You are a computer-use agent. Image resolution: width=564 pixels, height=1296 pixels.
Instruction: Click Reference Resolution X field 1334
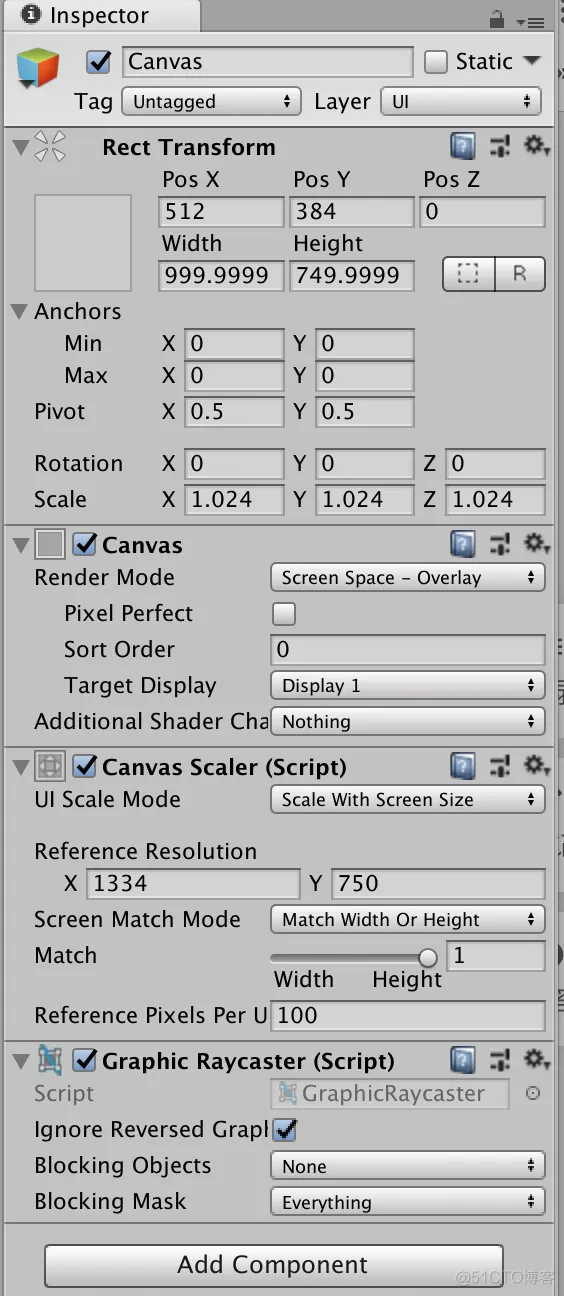[x=193, y=883]
